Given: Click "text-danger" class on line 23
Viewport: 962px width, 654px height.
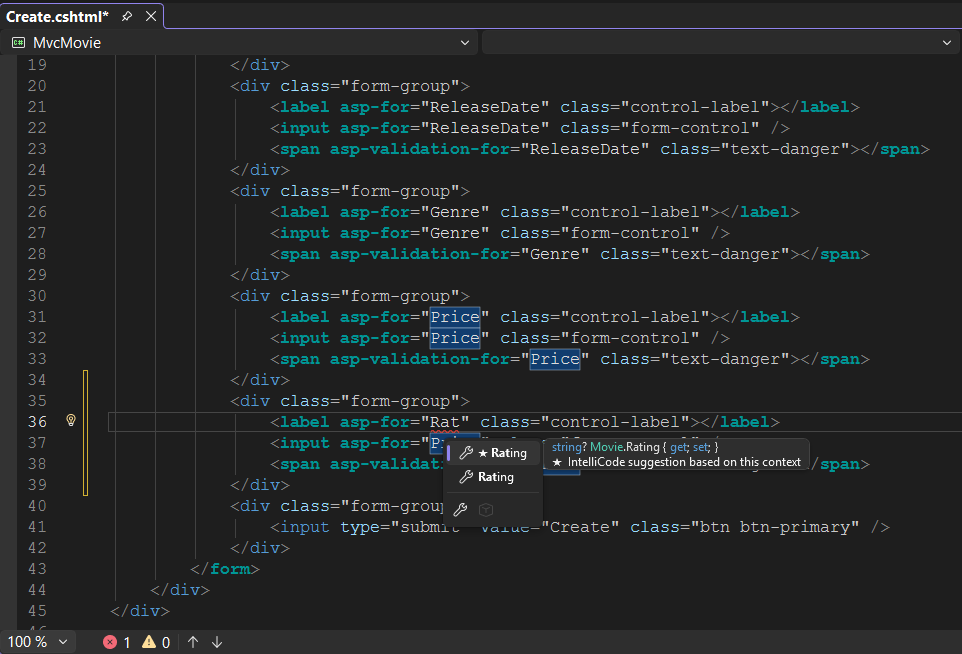Looking at the screenshot, I should click(x=785, y=149).
